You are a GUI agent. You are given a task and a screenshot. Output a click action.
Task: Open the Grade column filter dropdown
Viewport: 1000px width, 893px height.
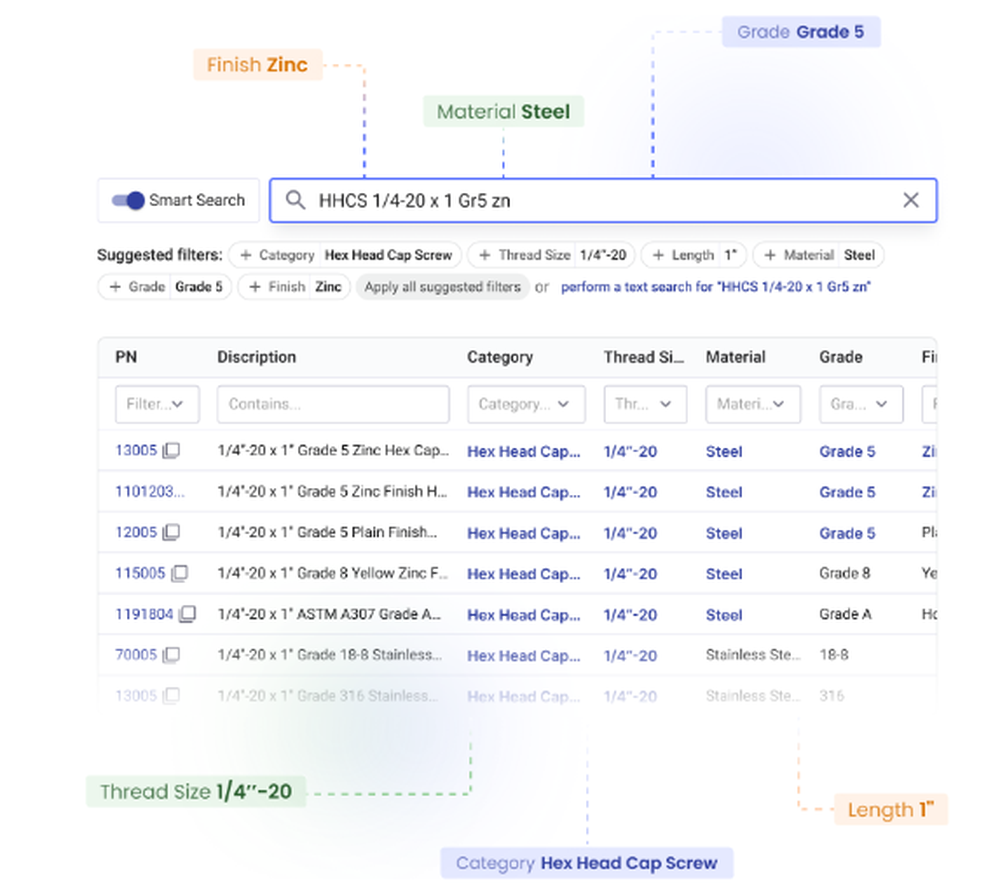[861, 404]
